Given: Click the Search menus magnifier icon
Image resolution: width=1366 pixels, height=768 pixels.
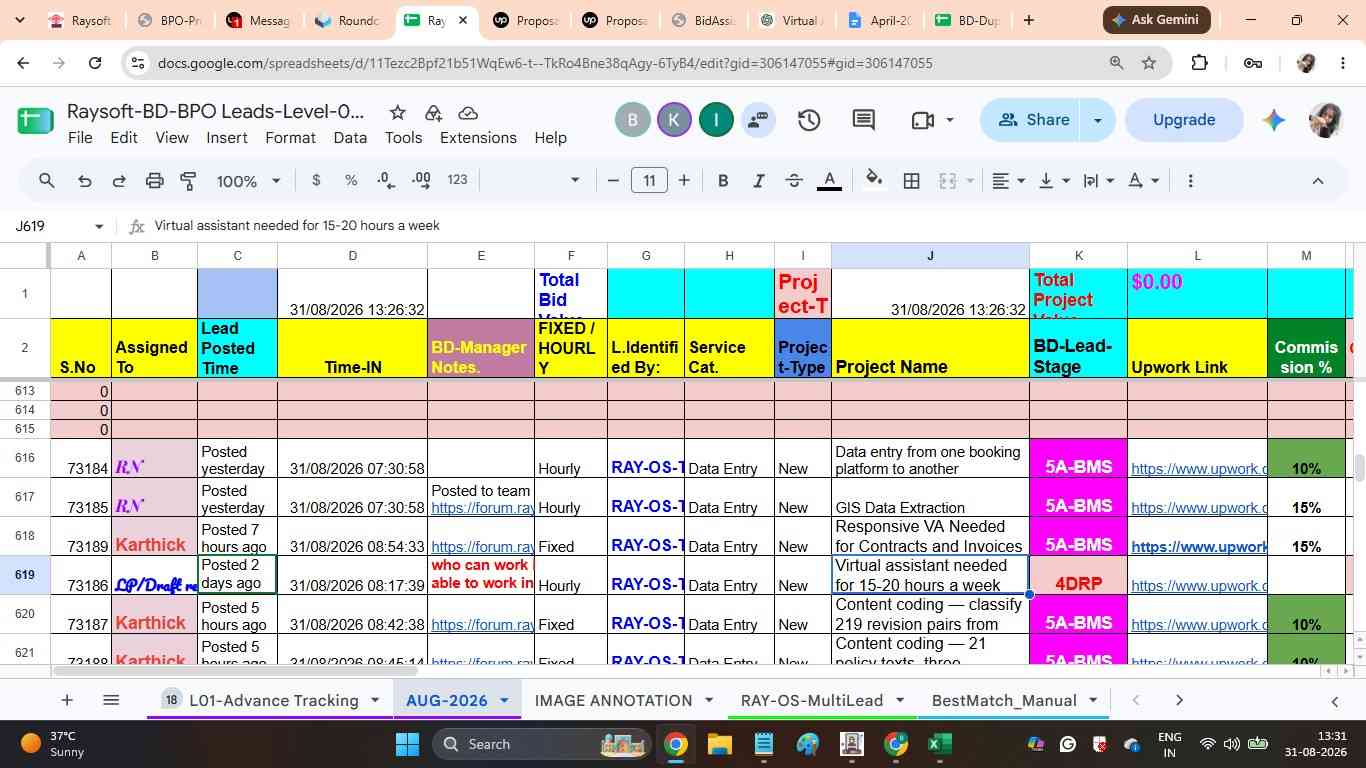Looking at the screenshot, I should pyautogui.click(x=47, y=181).
